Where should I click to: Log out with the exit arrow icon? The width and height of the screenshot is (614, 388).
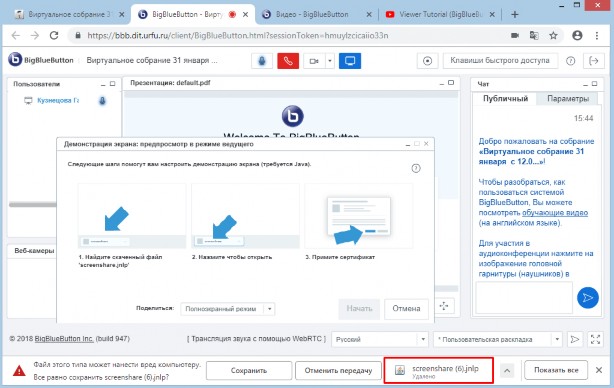[x=594, y=61]
